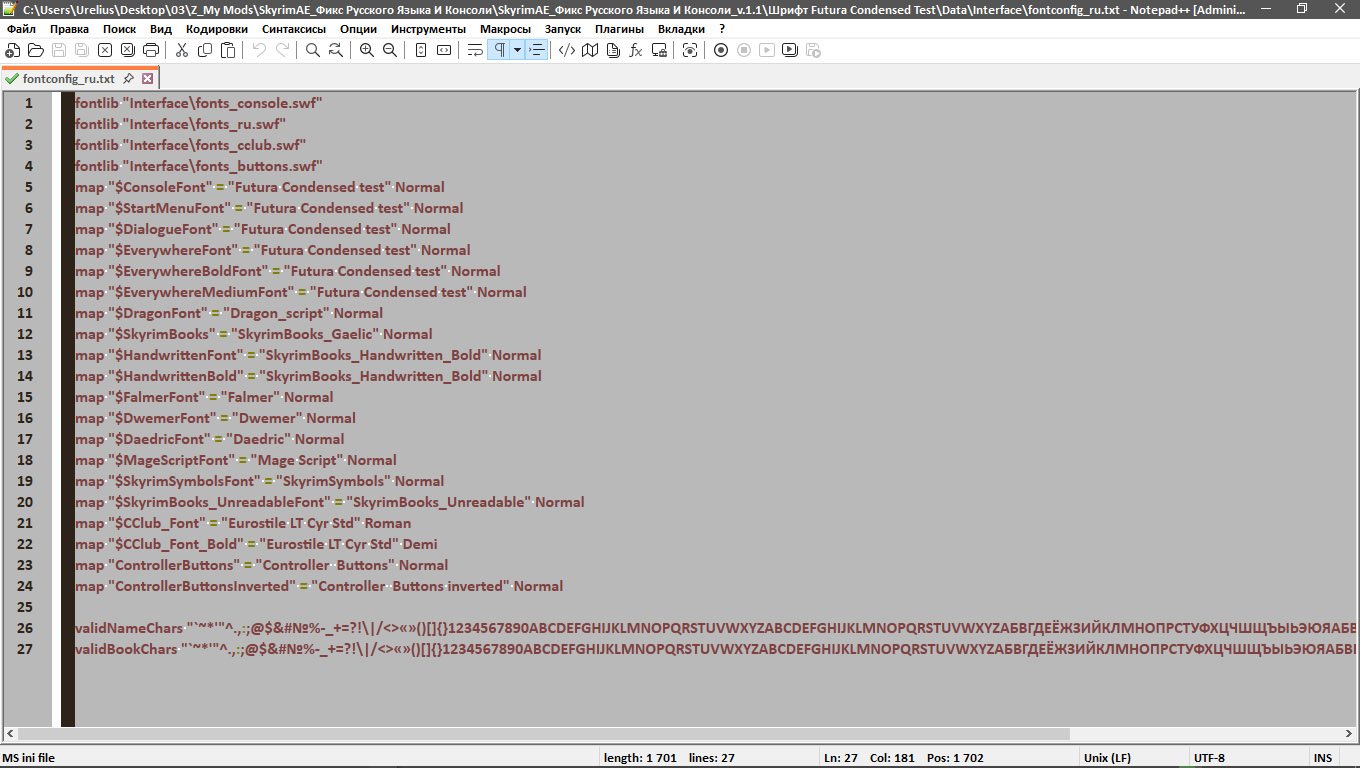Click Unix (LF) line ending status
Screen dimensions: 1360x768
(x=1132, y=758)
